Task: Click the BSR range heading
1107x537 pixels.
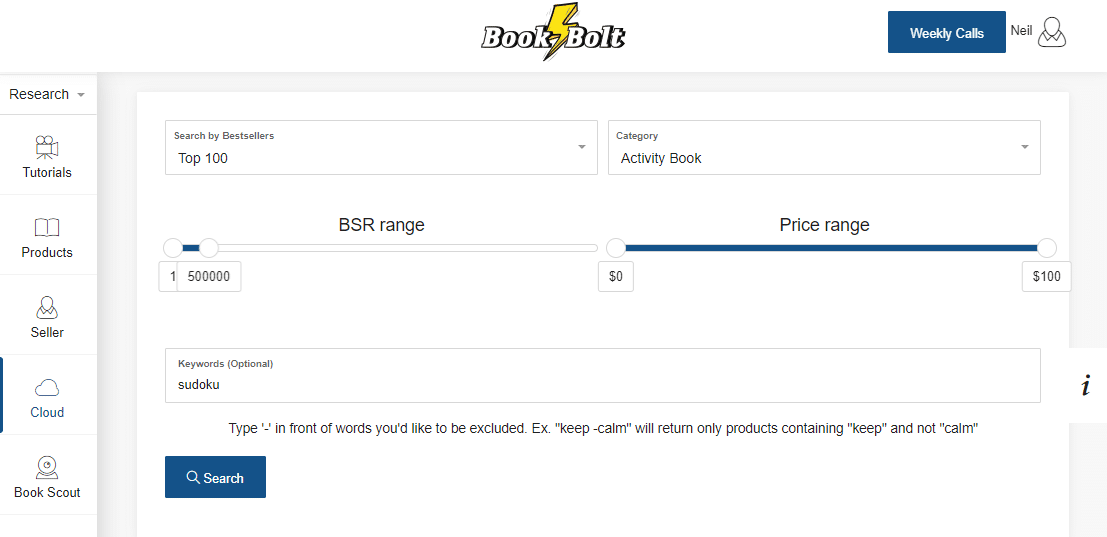Action: coord(381,225)
